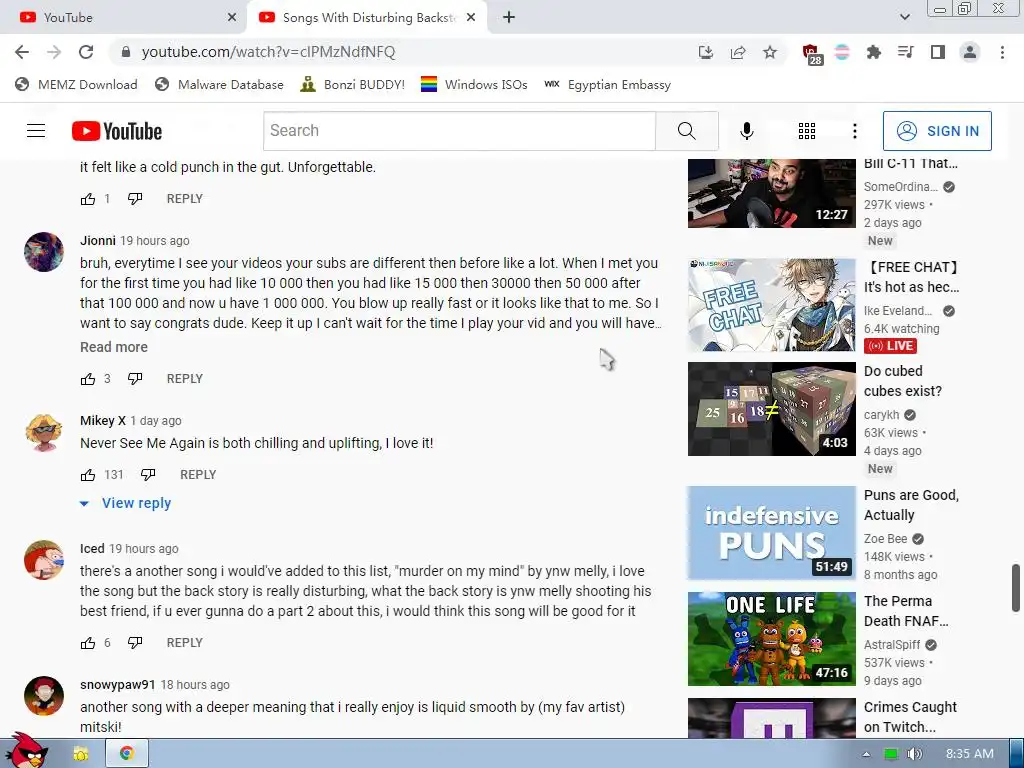Open the volume speaker tray icon
The height and width of the screenshot is (768, 1024).
(x=914, y=754)
